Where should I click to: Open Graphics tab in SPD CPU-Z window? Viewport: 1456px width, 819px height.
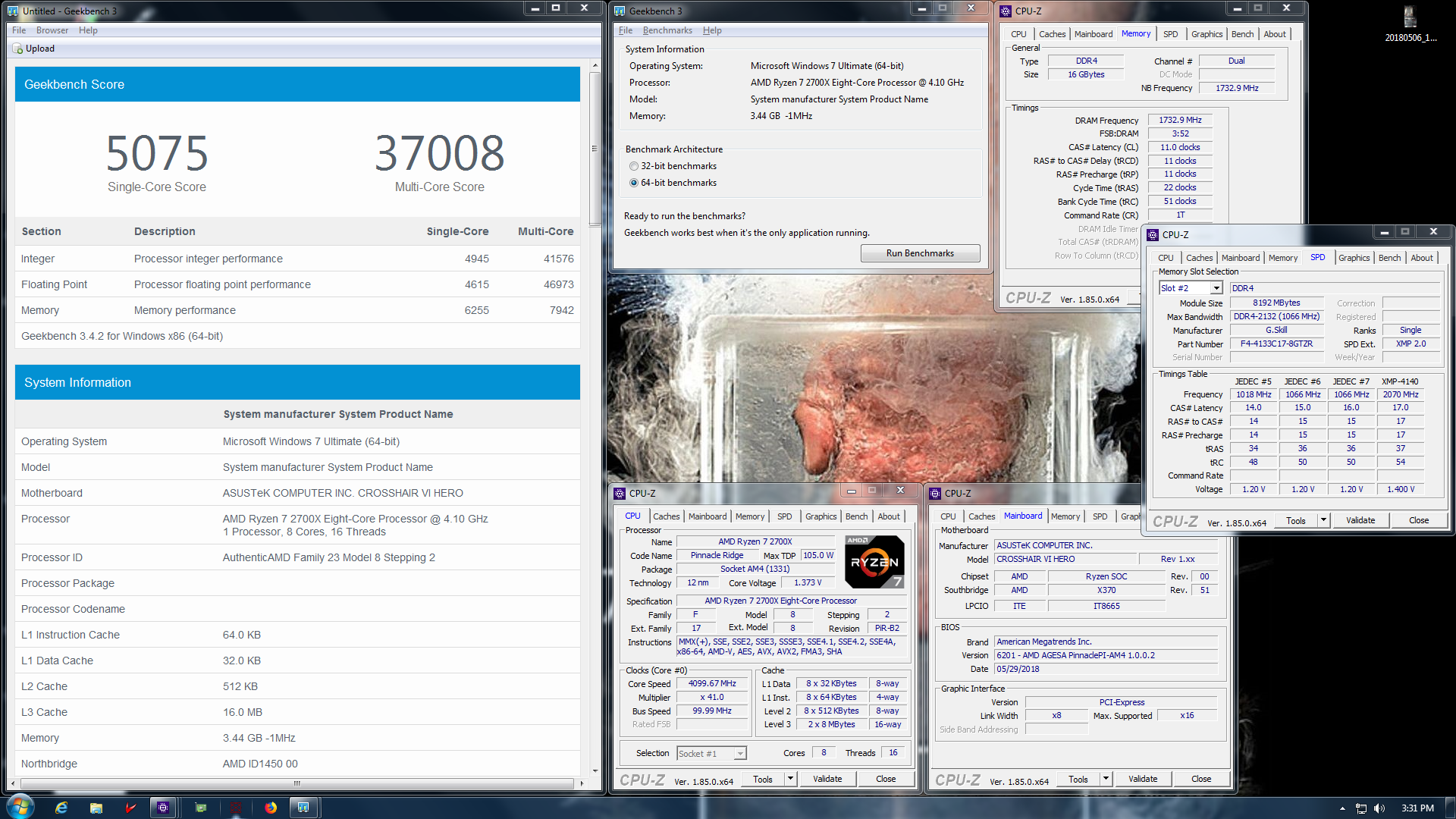pos(1354,258)
